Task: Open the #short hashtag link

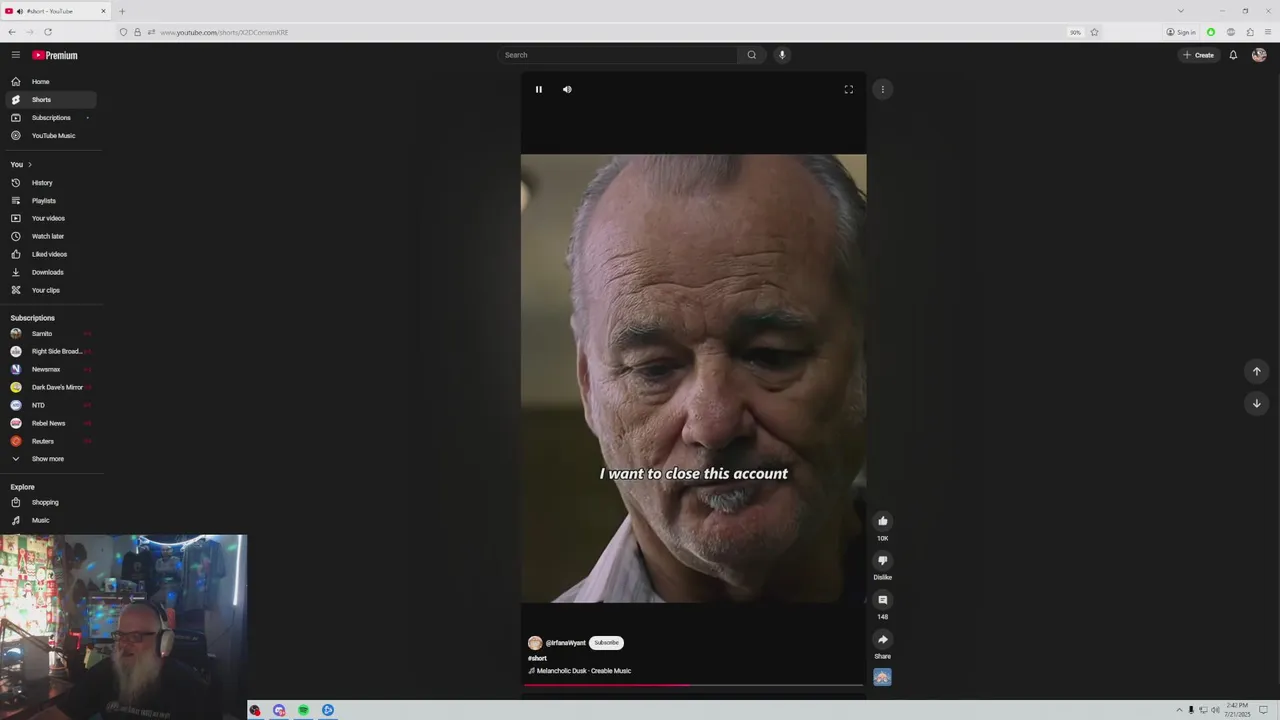Action: coord(538,658)
